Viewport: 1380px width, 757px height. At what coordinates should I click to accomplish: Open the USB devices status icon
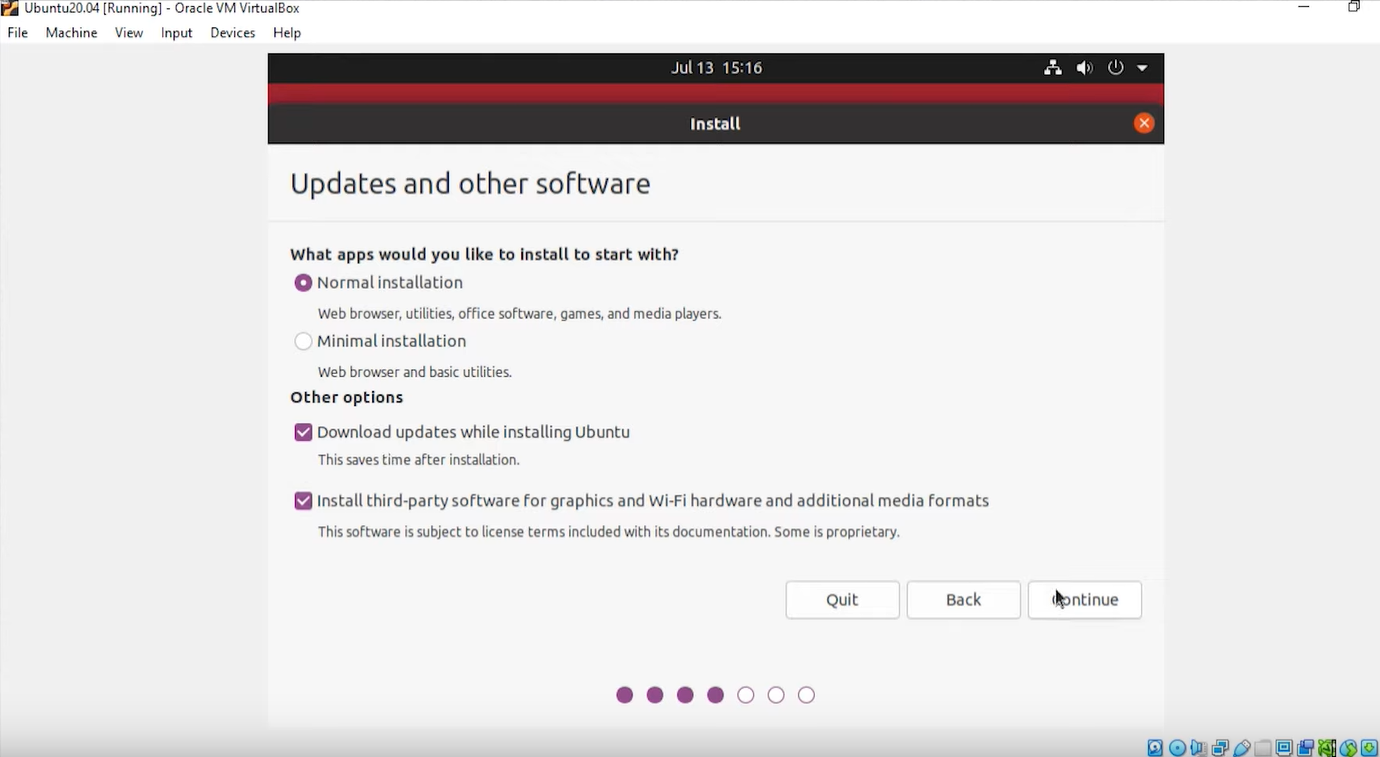click(1242, 747)
